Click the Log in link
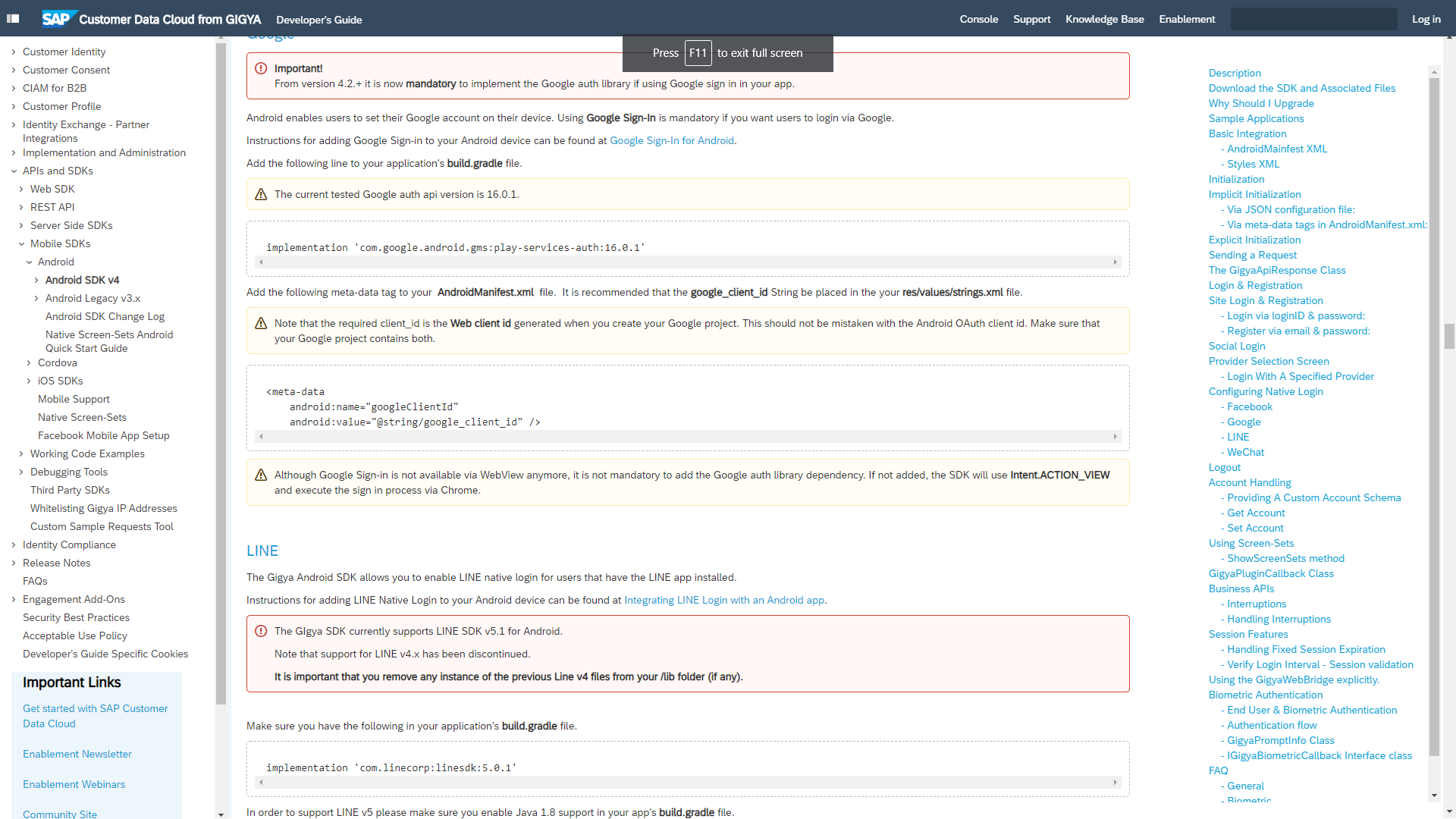 coord(1426,19)
